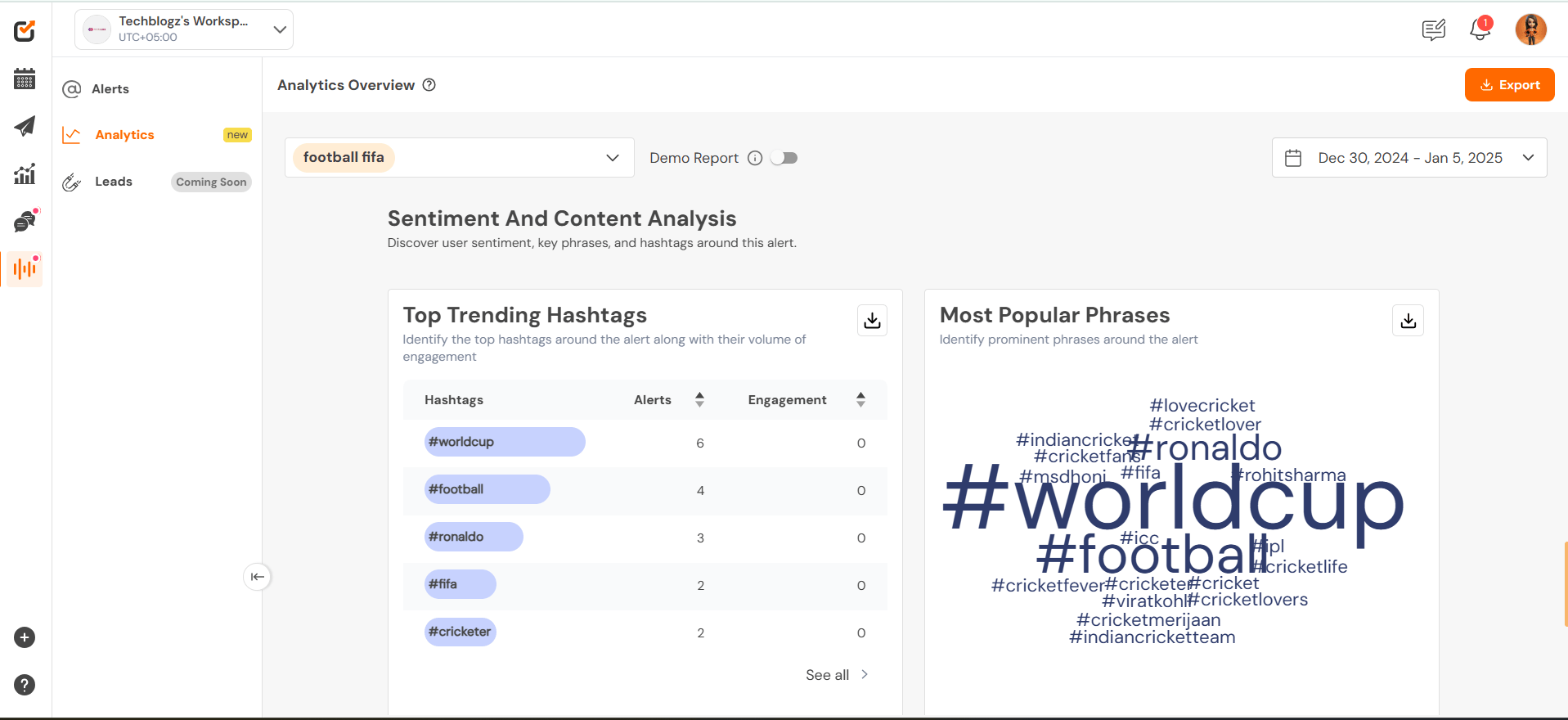Viewport: 1568px width, 720px height.
Task: Click the calendar icon in date picker
Action: 1293,158
